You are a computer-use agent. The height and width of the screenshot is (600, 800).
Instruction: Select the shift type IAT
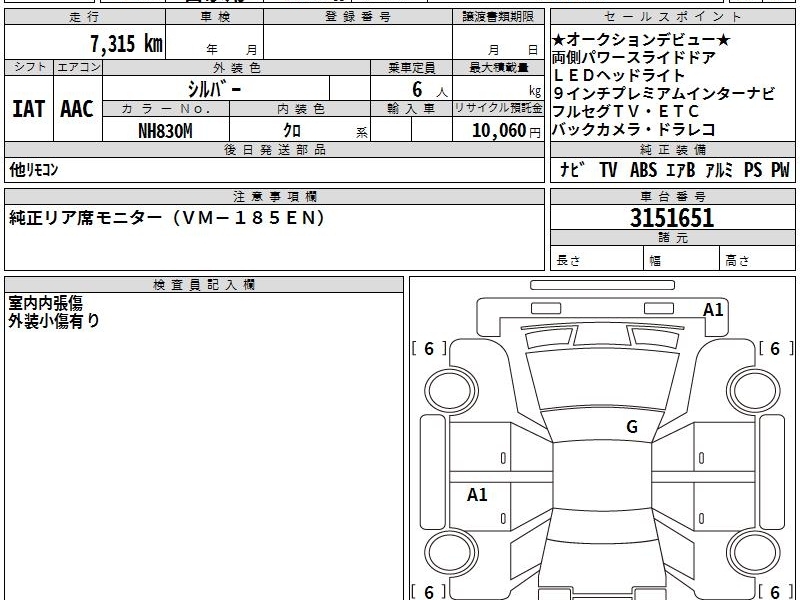click(29, 109)
